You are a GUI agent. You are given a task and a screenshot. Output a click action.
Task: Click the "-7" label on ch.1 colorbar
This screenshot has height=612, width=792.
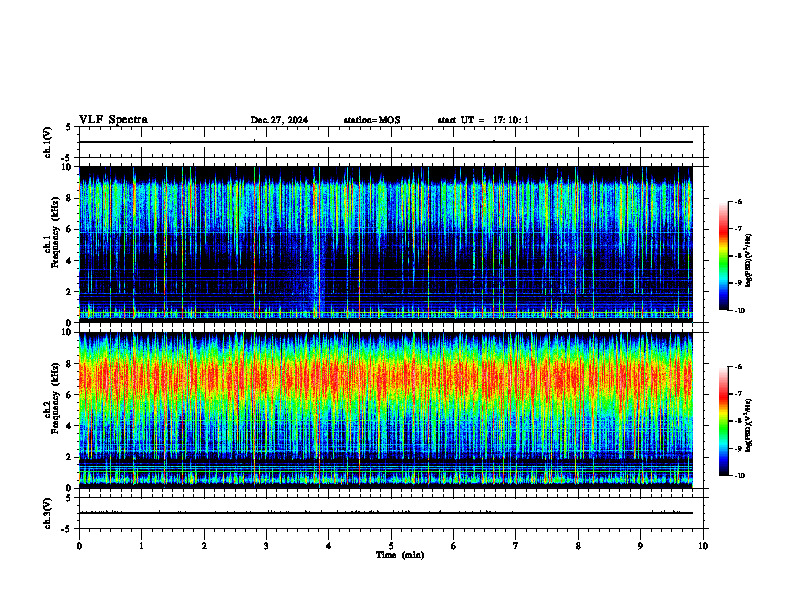coord(738,229)
